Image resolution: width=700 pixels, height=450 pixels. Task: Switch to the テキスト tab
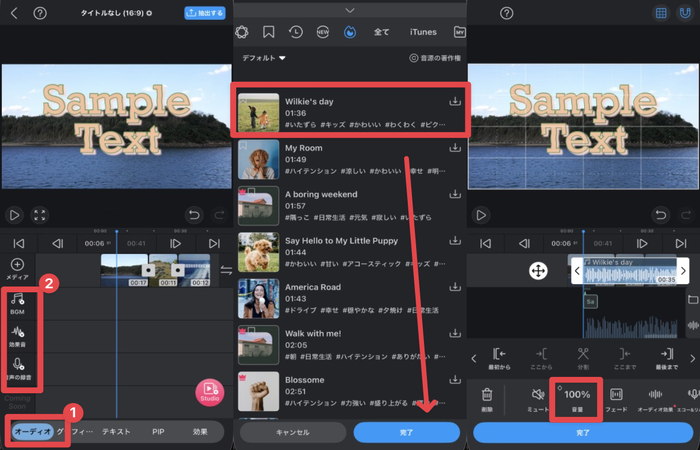pyautogui.click(x=117, y=432)
